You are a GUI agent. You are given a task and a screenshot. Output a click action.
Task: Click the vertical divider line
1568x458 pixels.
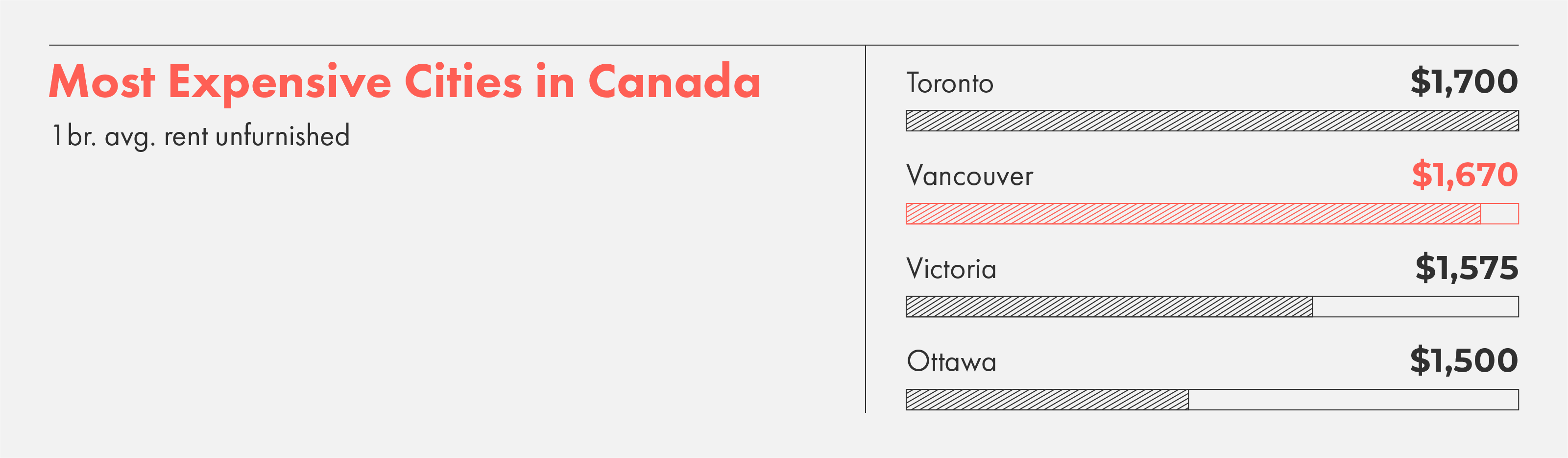click(866, 229)
